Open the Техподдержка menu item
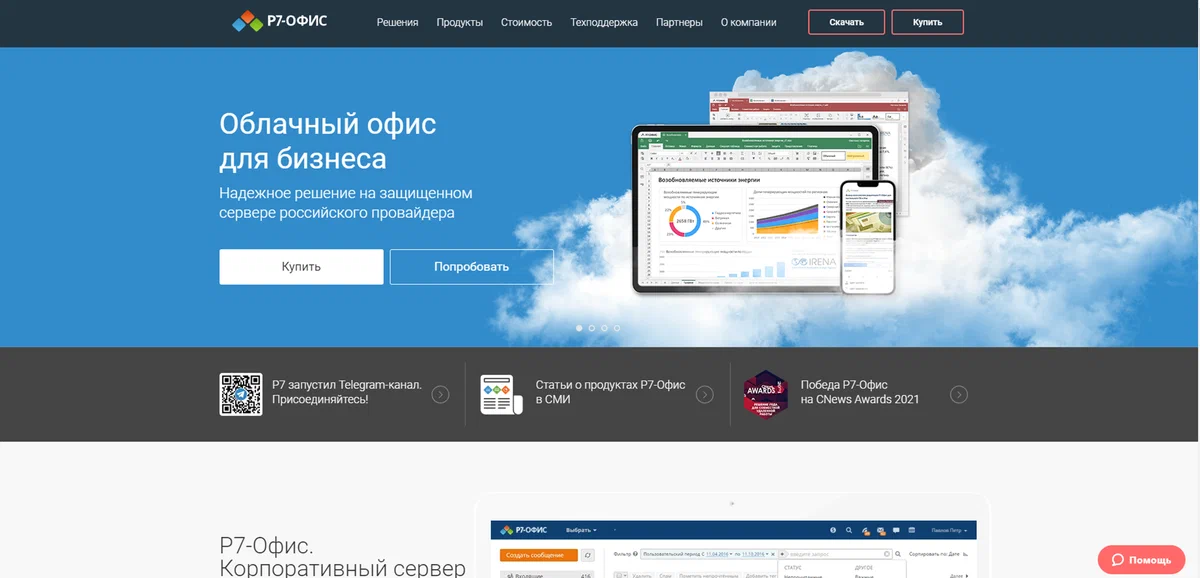The image size is (1200, 578). point(604,22)
